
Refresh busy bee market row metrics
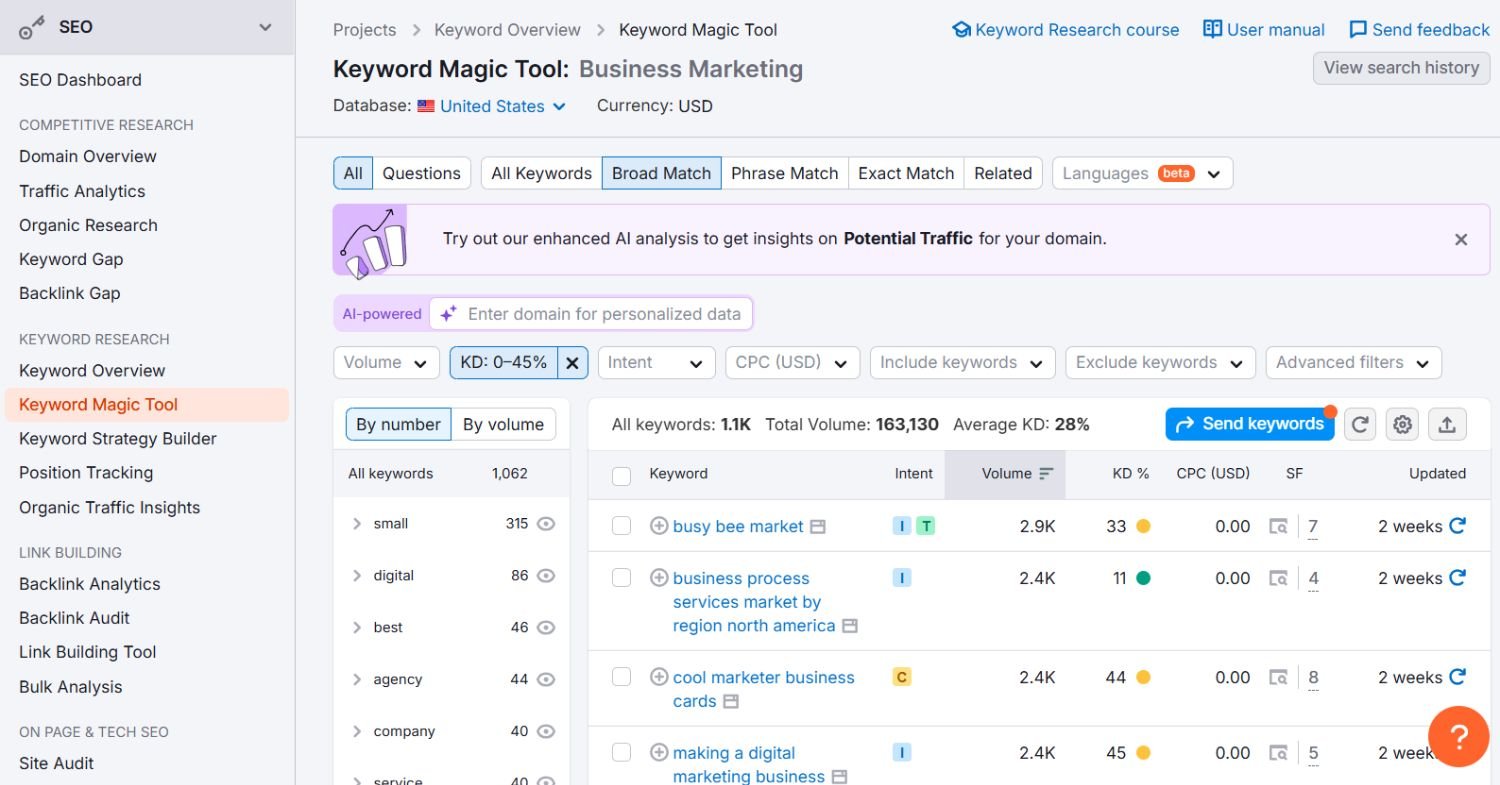1457,526
